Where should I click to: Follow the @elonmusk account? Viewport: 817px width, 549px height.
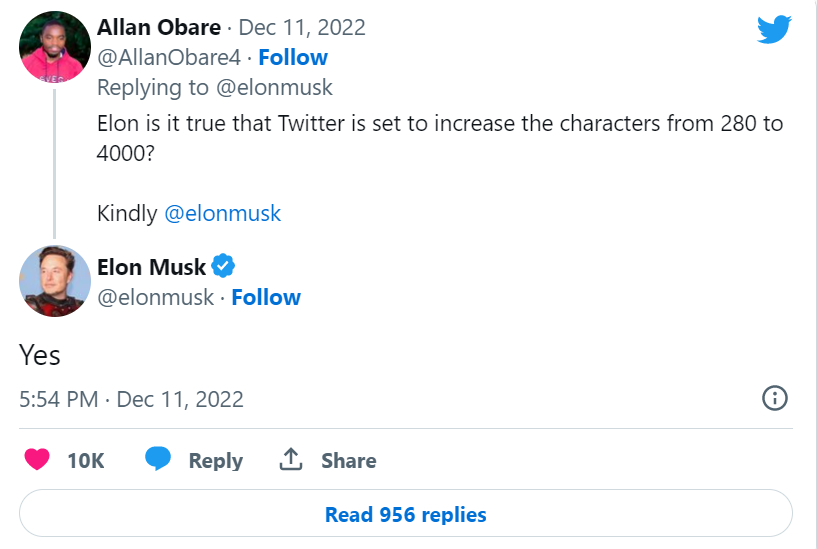tap(266, 297)
